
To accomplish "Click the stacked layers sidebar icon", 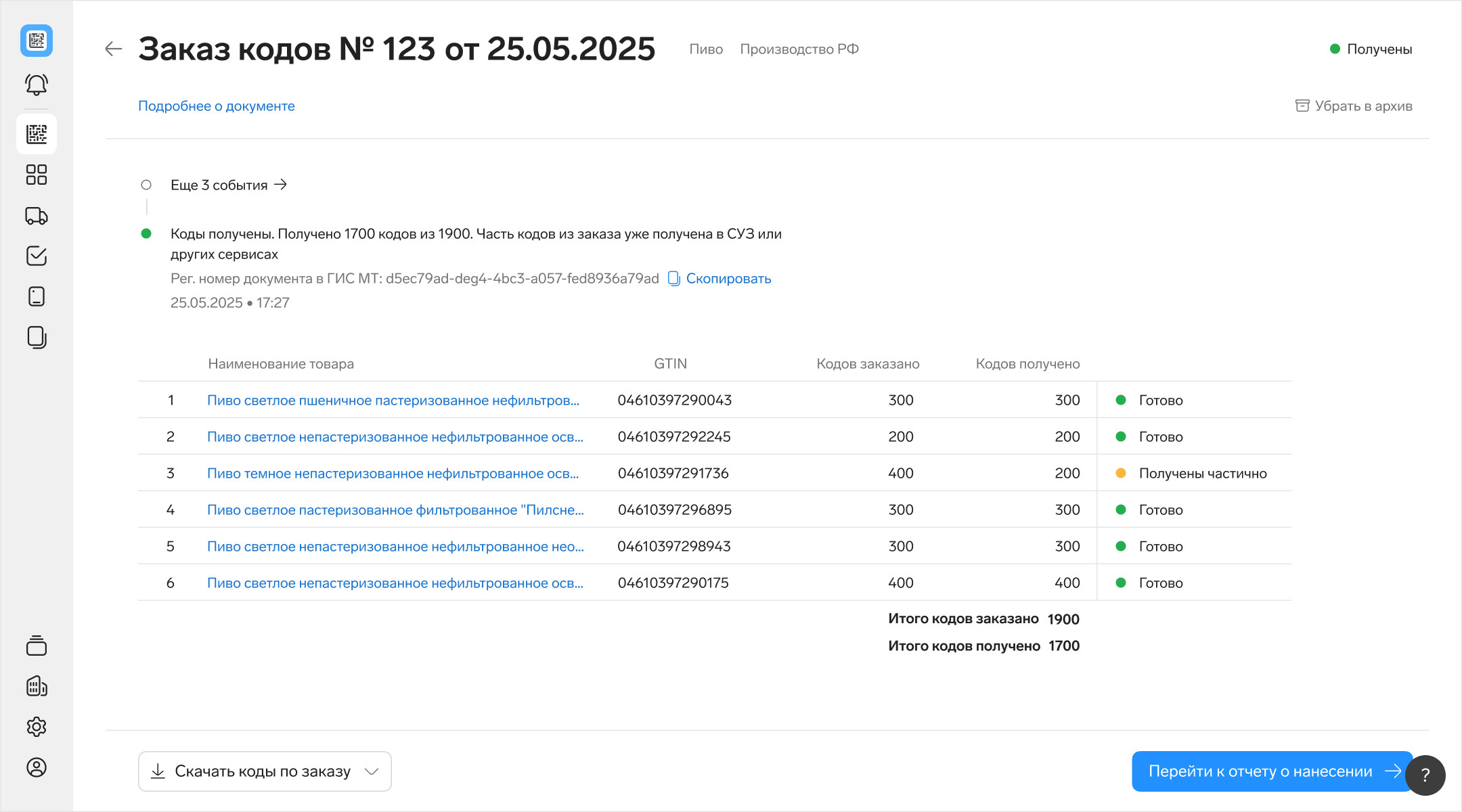I will pyautogui.click(x=37, y=646).
